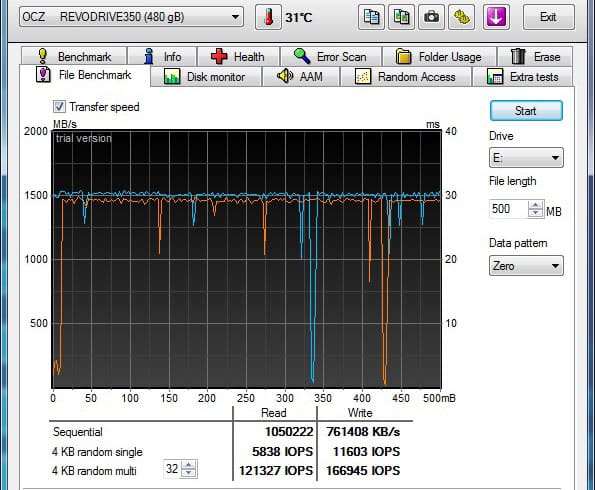
Task: Select the File Benchmark tab
Action: (x=85, y=75)
